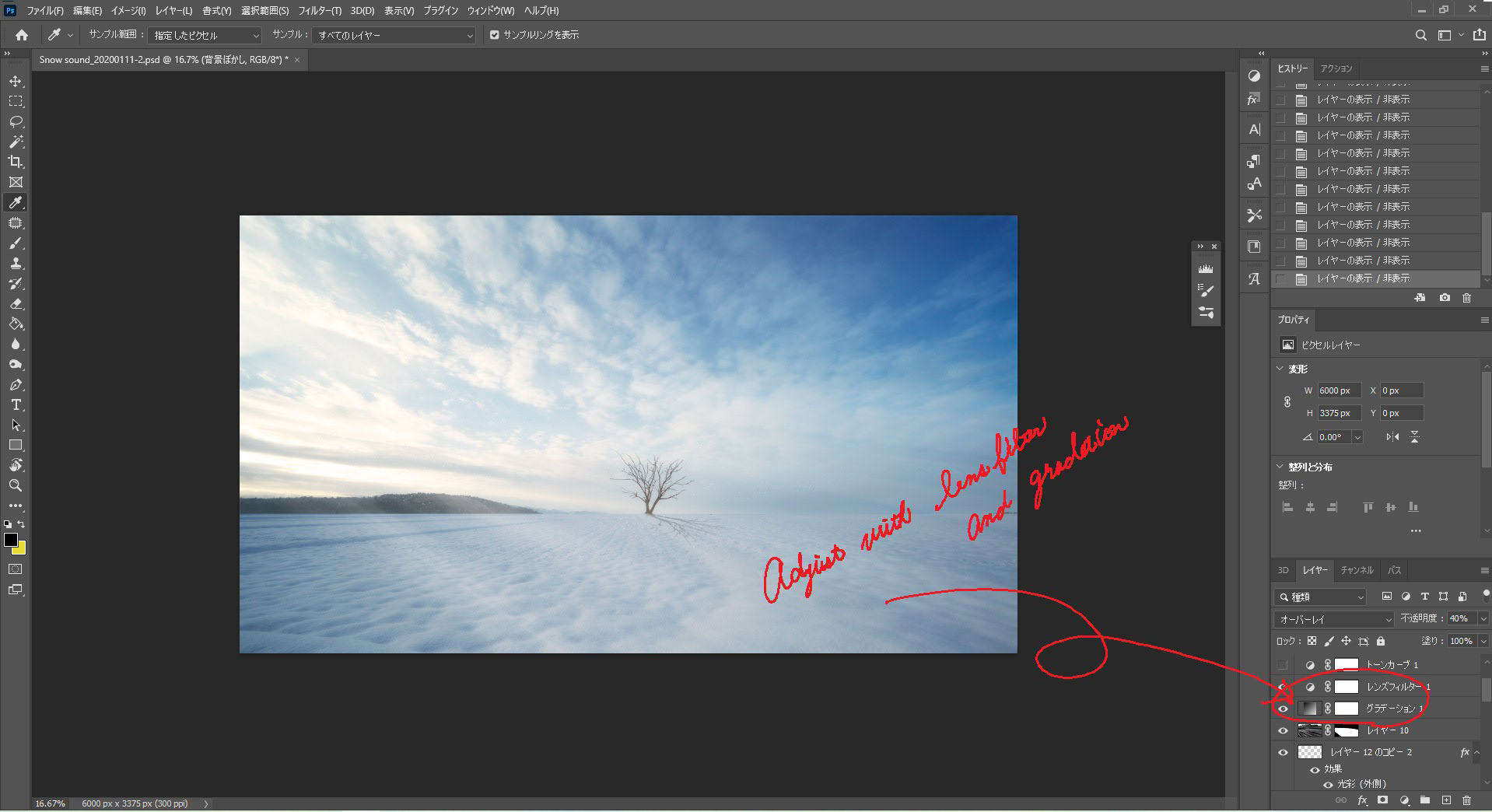Open blend mode dropdown オーバーレイ
The height and width of the screenshot is (812, 1492).
pos(1334,619)
